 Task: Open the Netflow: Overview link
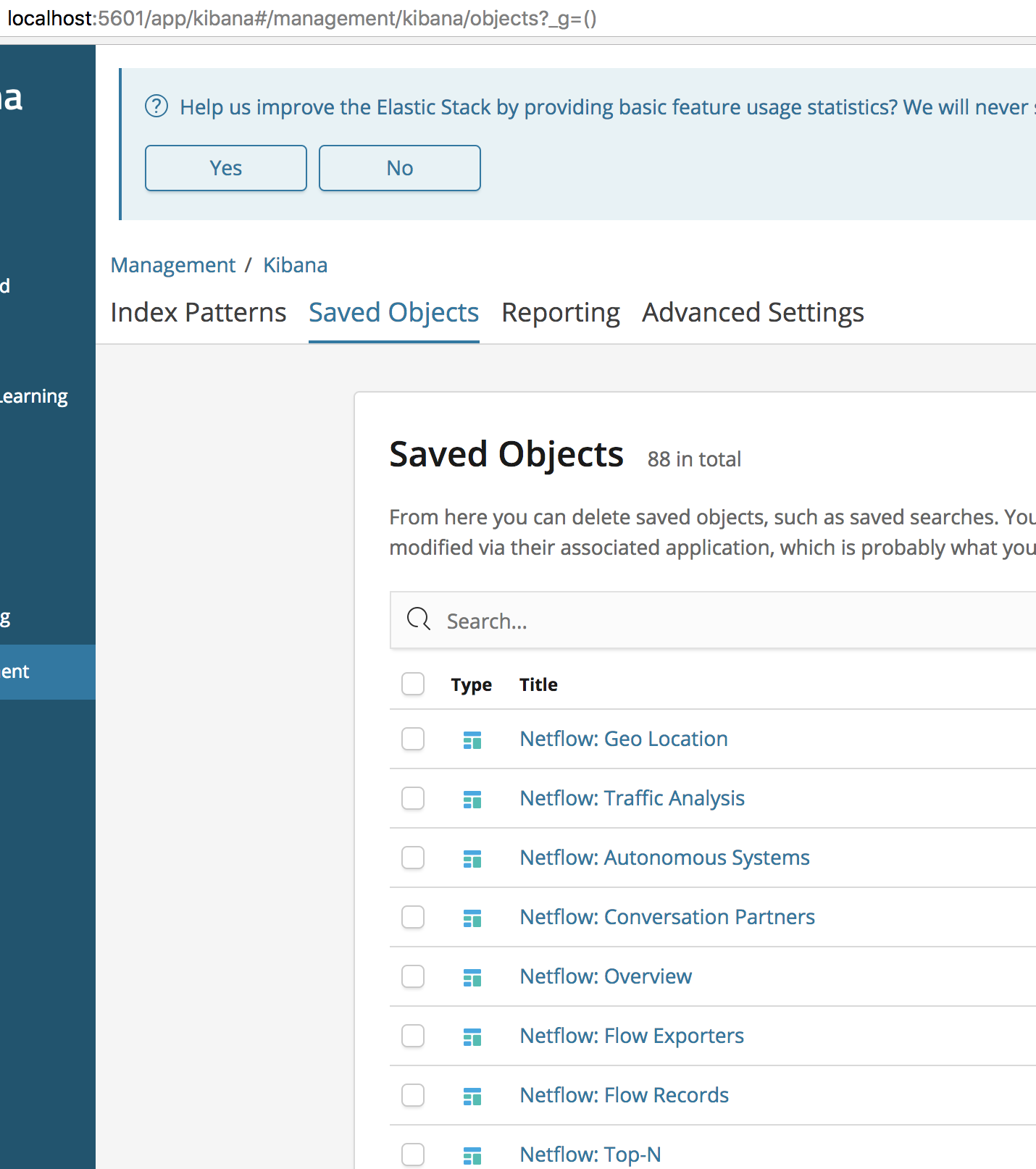coord(606,976)
